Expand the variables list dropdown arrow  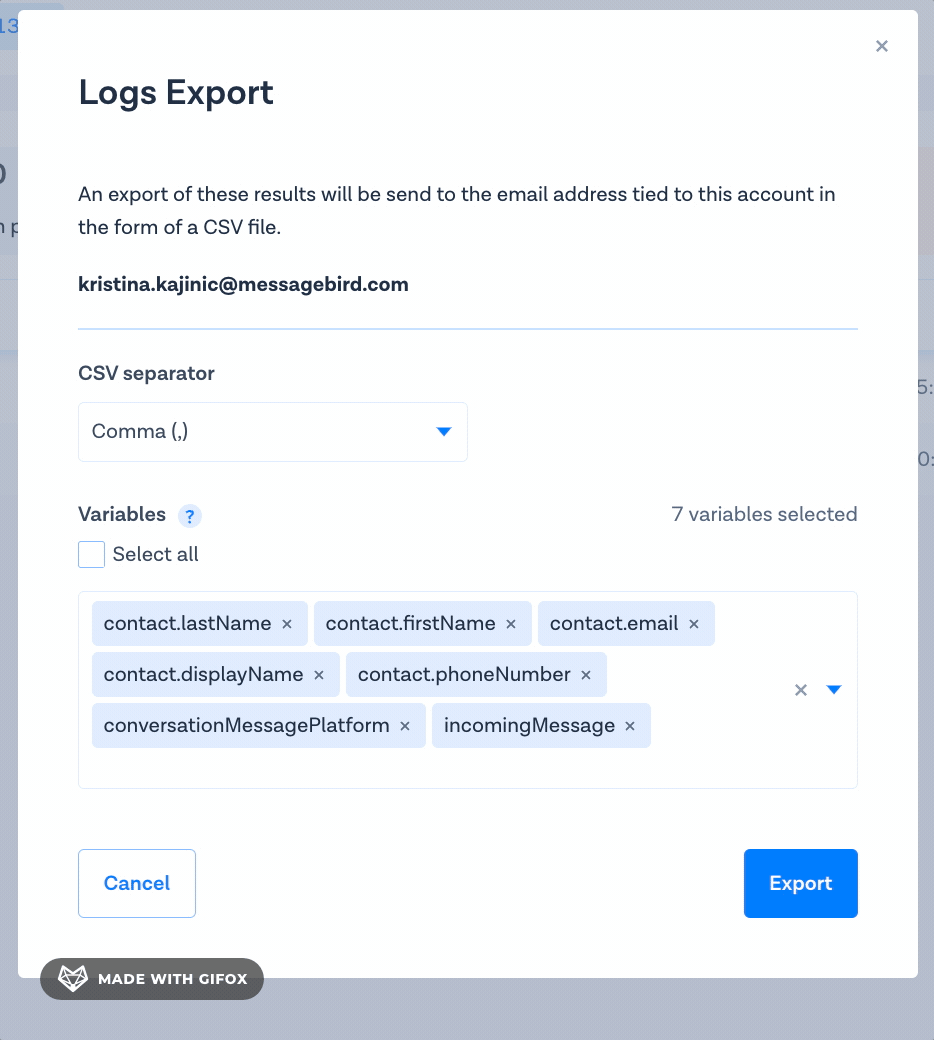click(x=834, y=690)
